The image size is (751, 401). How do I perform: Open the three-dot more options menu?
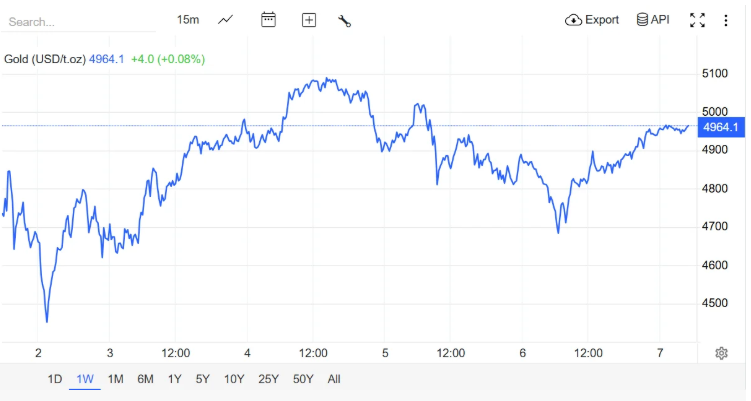coord(726,20)
